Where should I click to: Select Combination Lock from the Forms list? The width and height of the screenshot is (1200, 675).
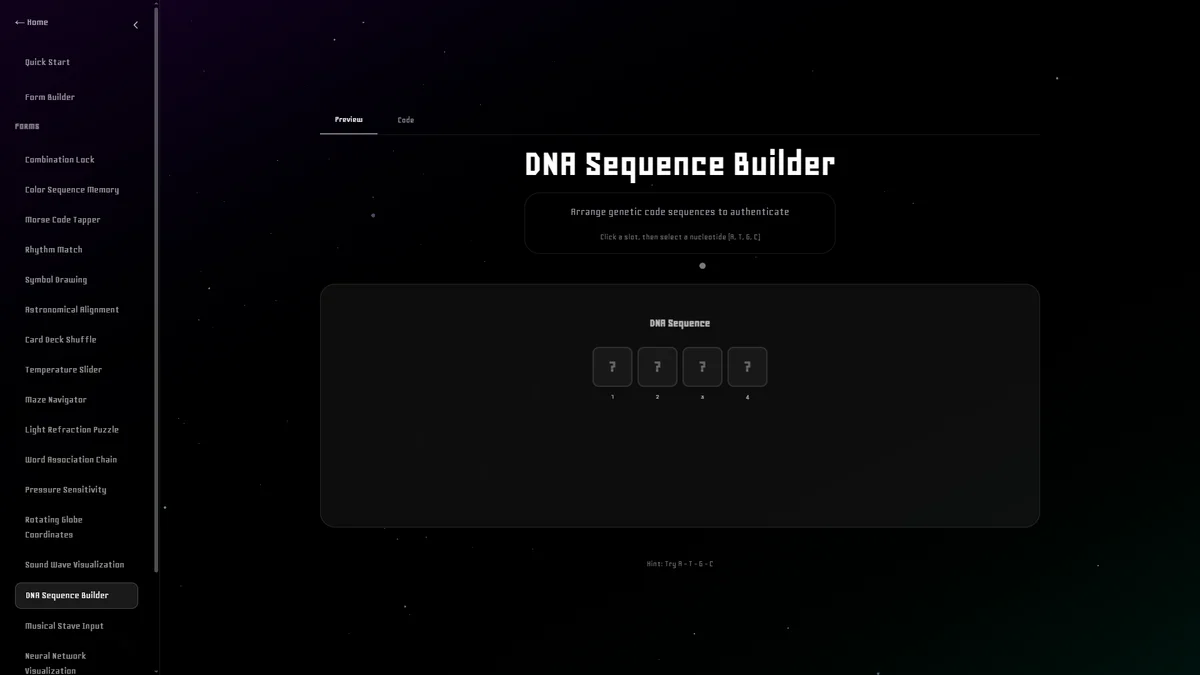point(58,159)
